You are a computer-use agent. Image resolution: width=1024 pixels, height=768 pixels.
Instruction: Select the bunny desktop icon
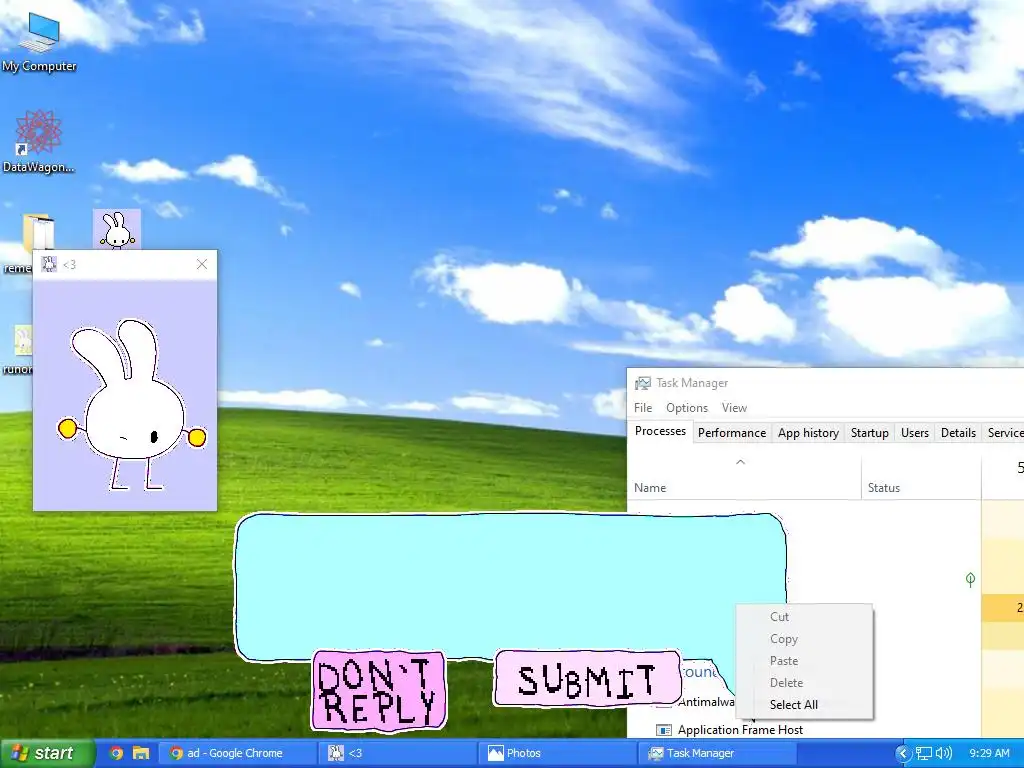[x=117, y=230]
